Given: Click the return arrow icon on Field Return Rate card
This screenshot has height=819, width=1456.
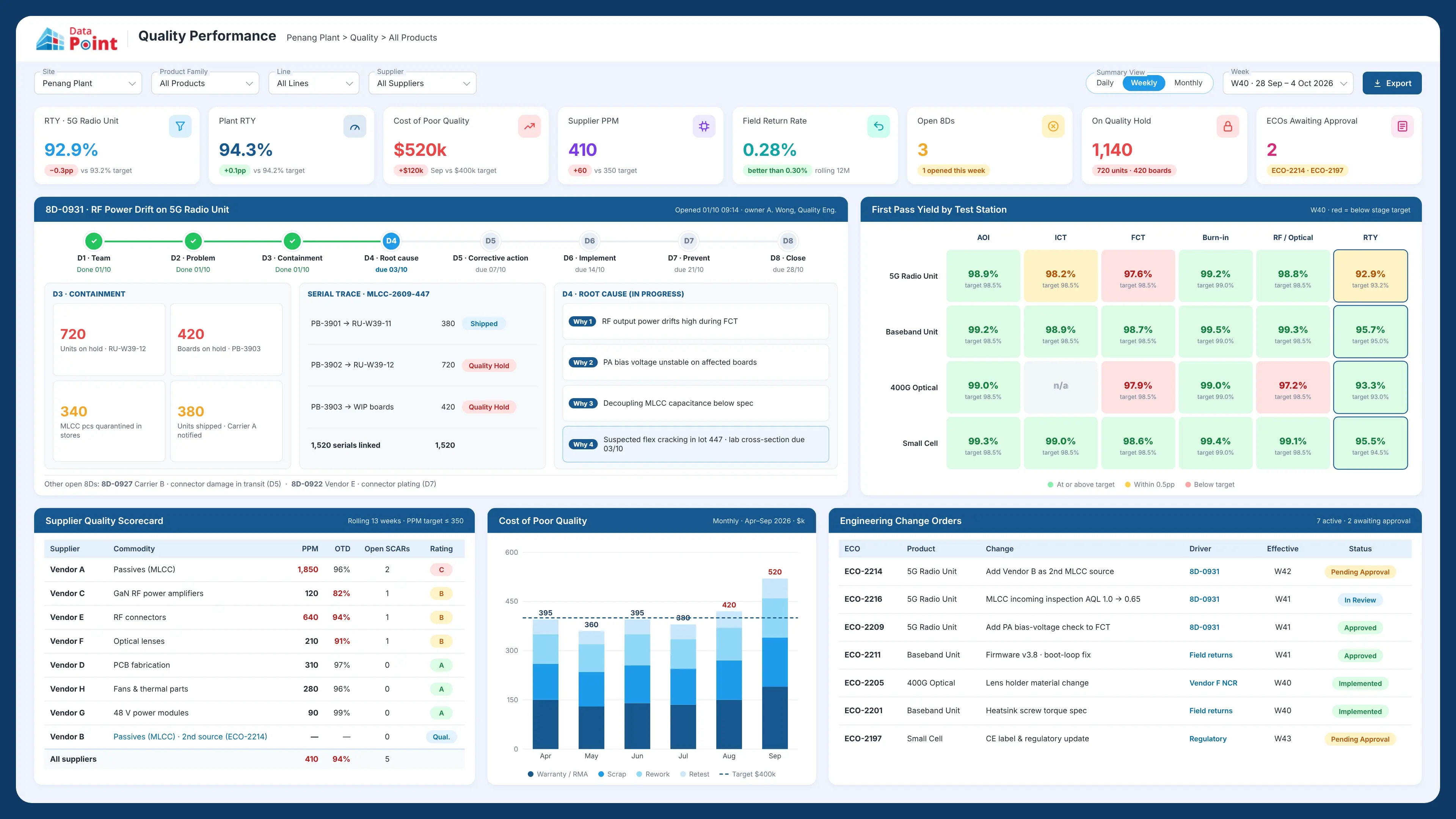Looking at the screenshot, I should [879, 126].
